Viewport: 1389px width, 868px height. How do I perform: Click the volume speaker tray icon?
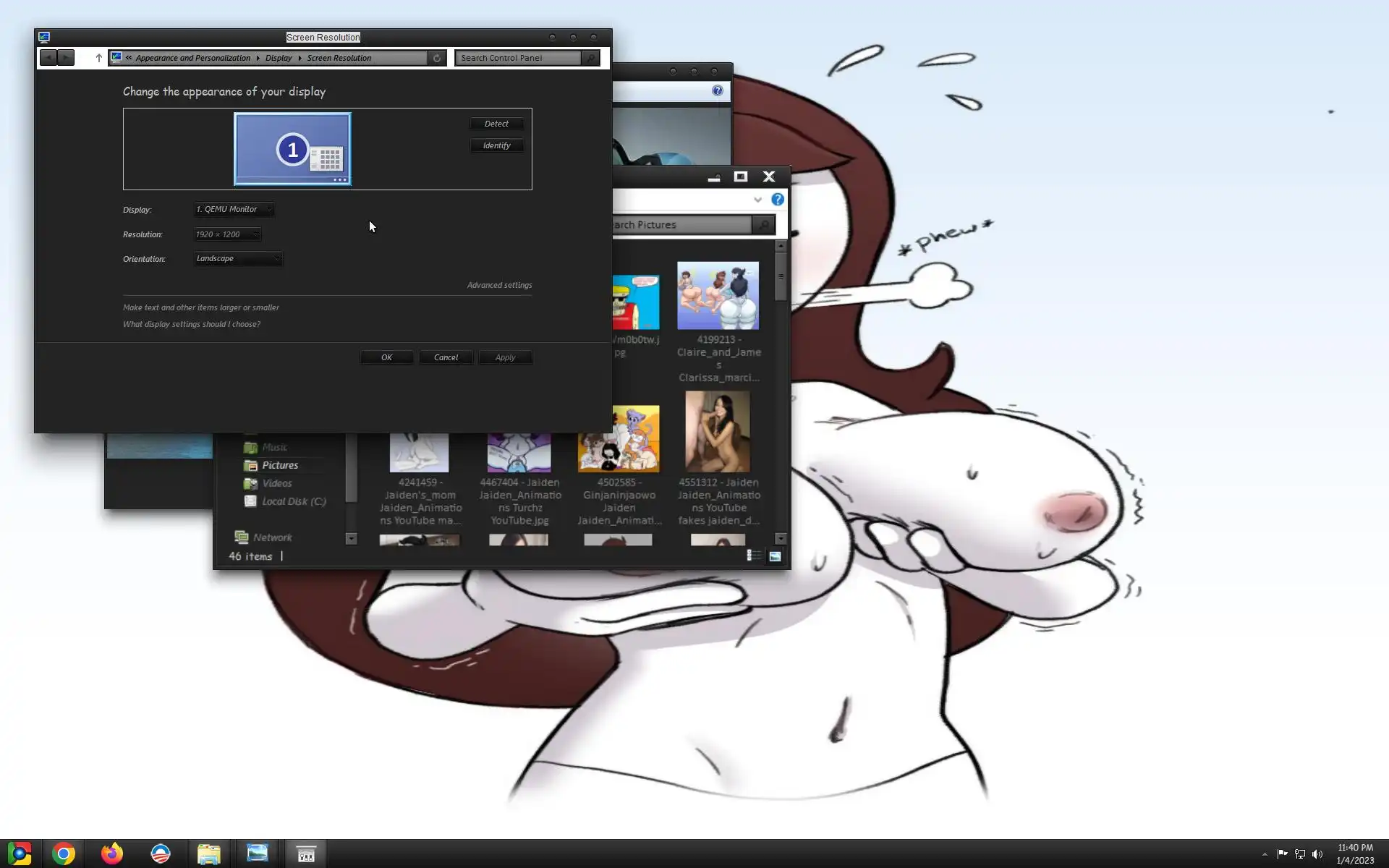[1317, 854]
